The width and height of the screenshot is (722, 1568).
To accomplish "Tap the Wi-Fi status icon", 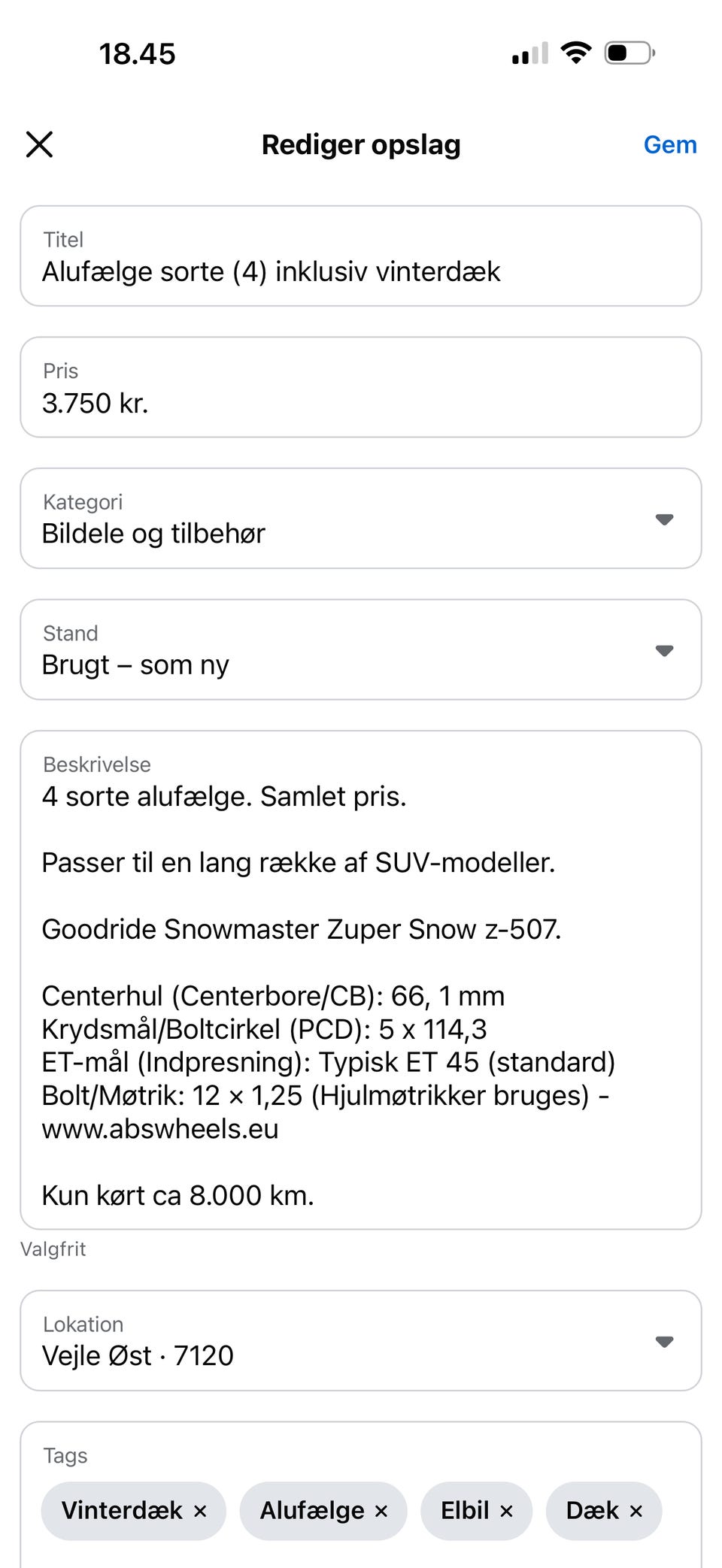I will (x=576, y=53).
